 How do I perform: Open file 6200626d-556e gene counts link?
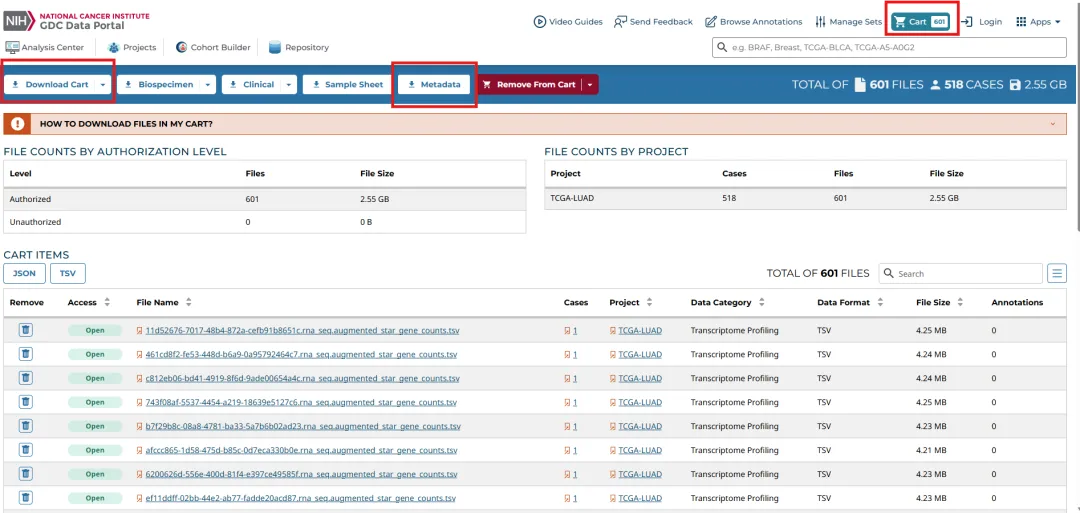pyautogui.click(x=302, y=474)
